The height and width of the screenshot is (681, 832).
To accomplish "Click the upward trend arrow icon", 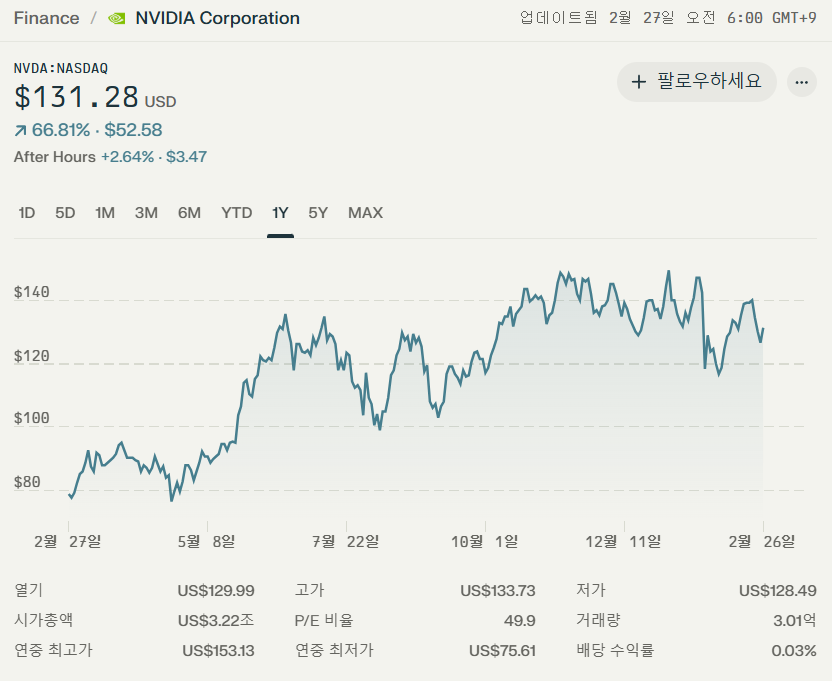I will pyautogui.click(x=20, y=131).
